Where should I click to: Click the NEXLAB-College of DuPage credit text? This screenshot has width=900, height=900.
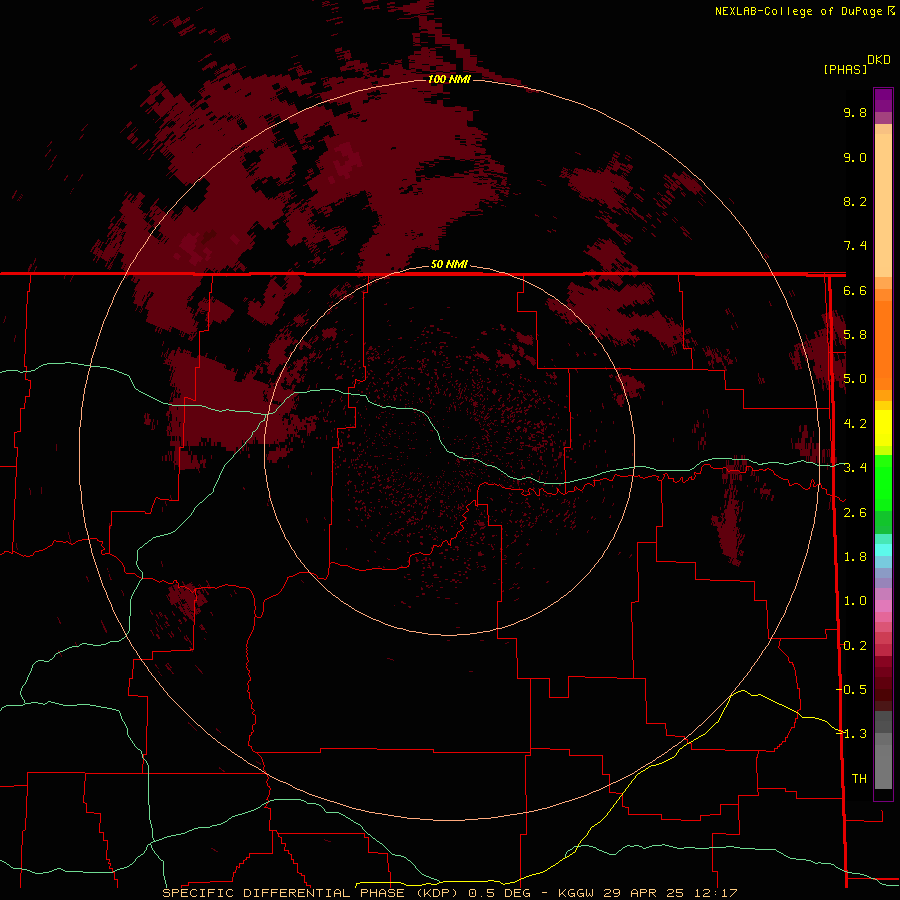click(799, 11)
